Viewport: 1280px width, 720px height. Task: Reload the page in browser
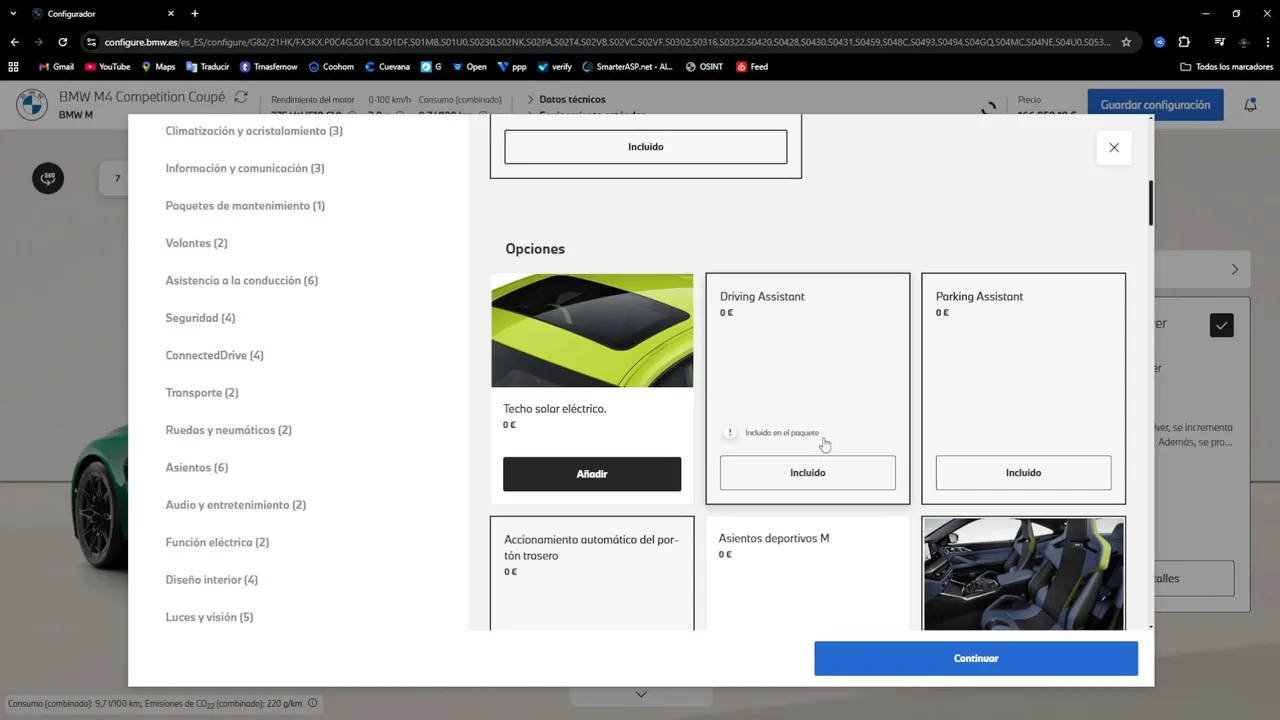[62, 42]
